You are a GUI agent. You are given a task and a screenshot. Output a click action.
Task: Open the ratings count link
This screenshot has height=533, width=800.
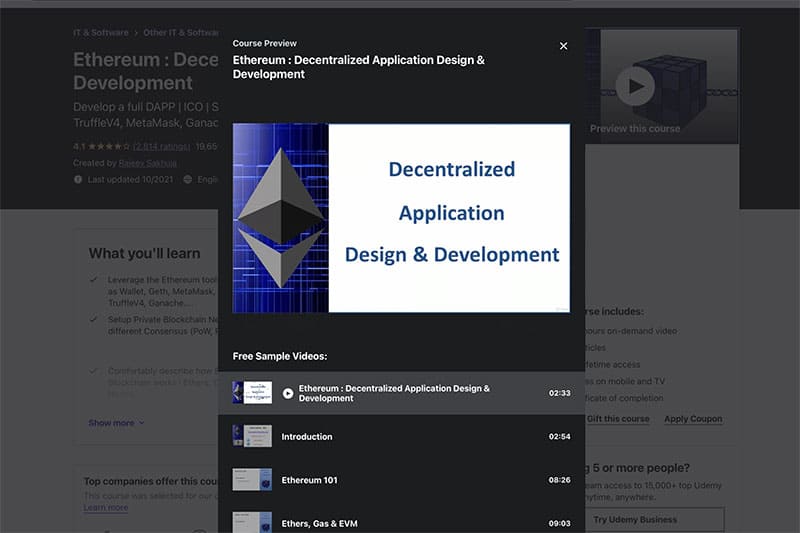(161, 147)
